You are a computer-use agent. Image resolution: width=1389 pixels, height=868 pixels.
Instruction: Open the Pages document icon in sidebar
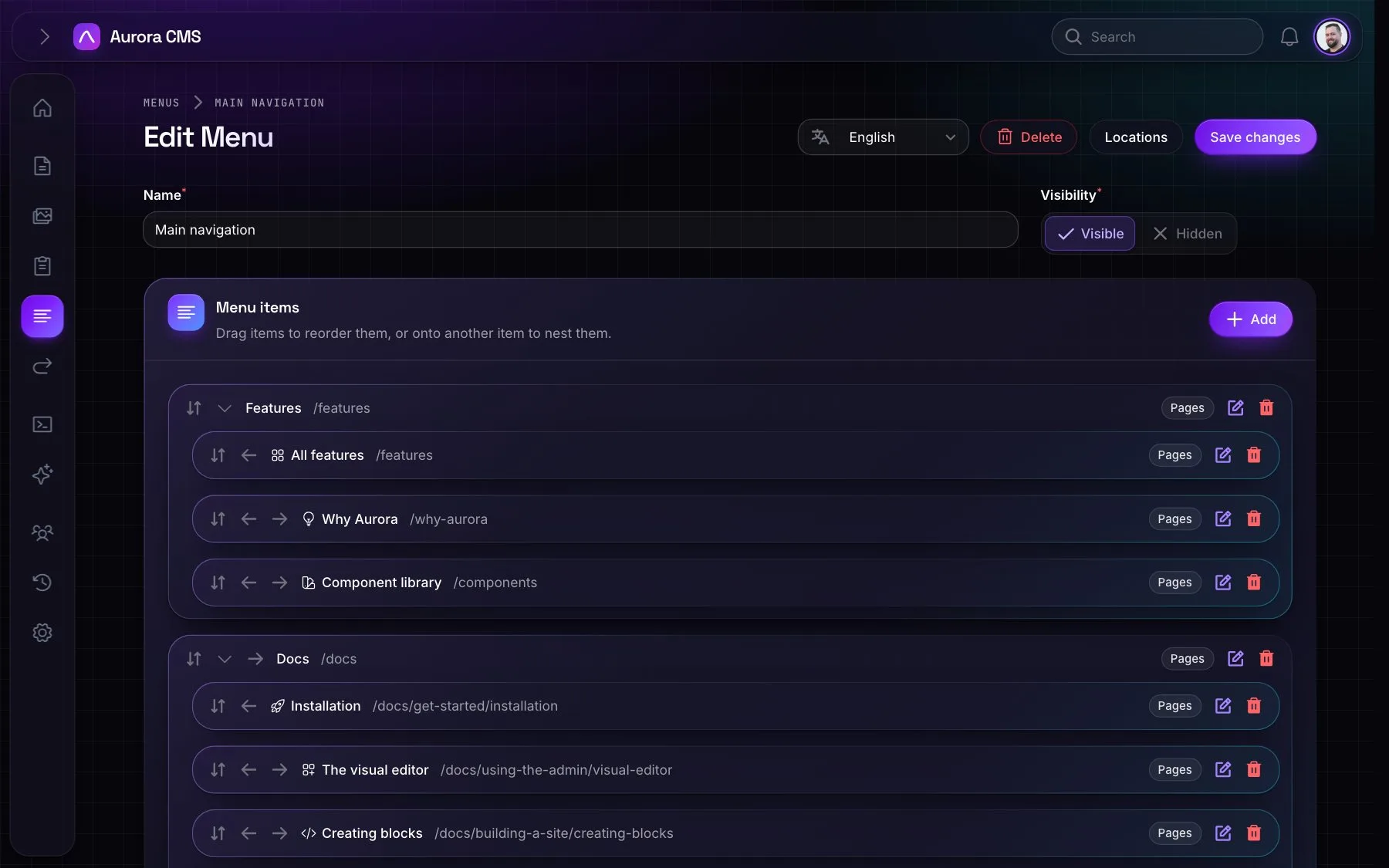42,166
